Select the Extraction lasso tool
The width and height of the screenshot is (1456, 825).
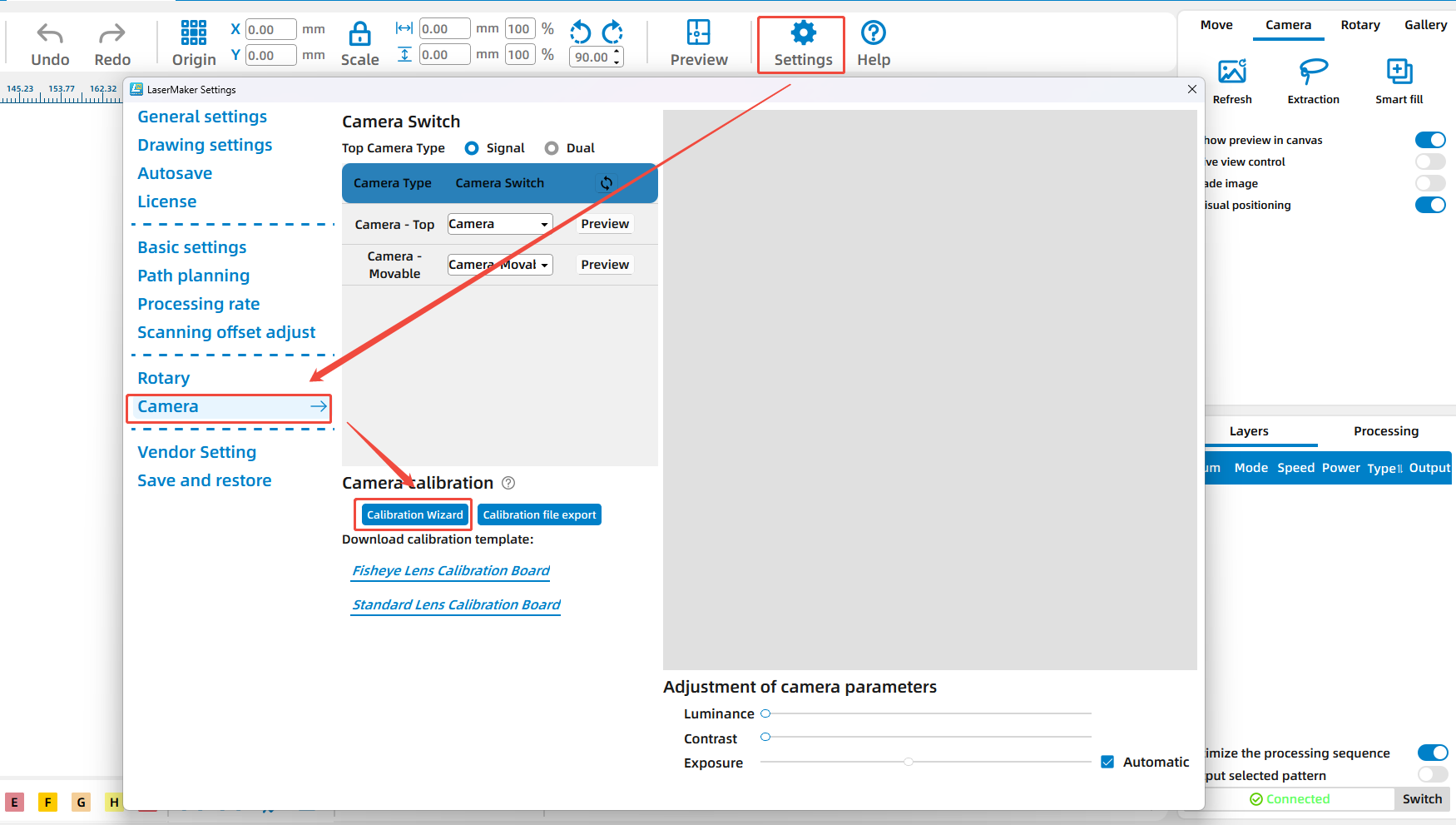tap(1313, 72)
